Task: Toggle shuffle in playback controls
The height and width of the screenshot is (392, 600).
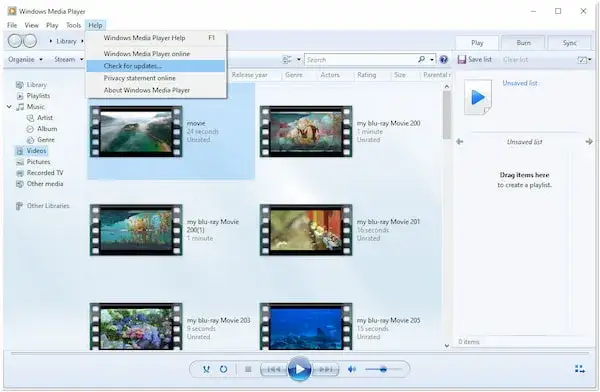Action: point(206,369)
